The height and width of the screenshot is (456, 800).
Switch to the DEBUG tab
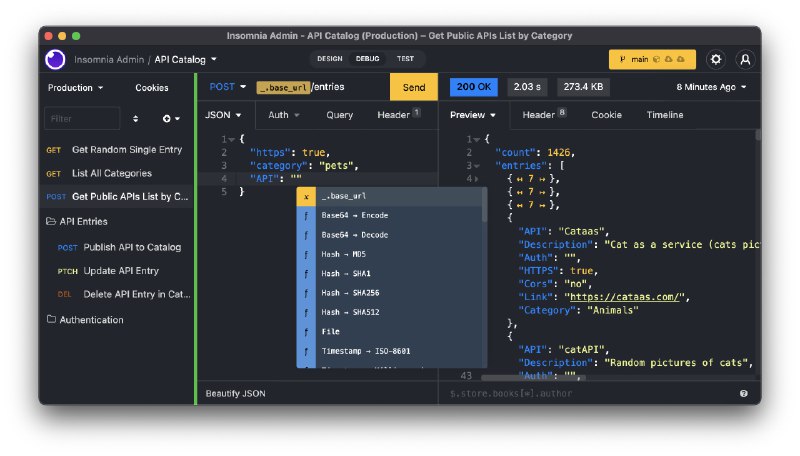[x=367, y=59]
